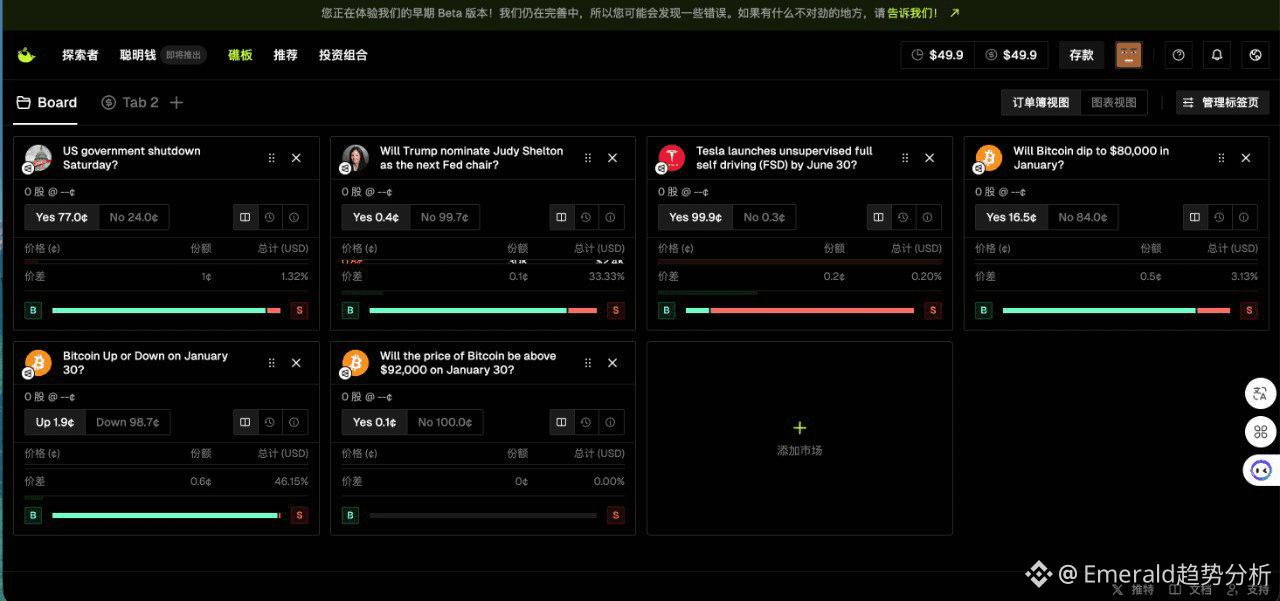Click the 存款 deposit button
Screen dimensions: 1280x601
point(1082,55)
